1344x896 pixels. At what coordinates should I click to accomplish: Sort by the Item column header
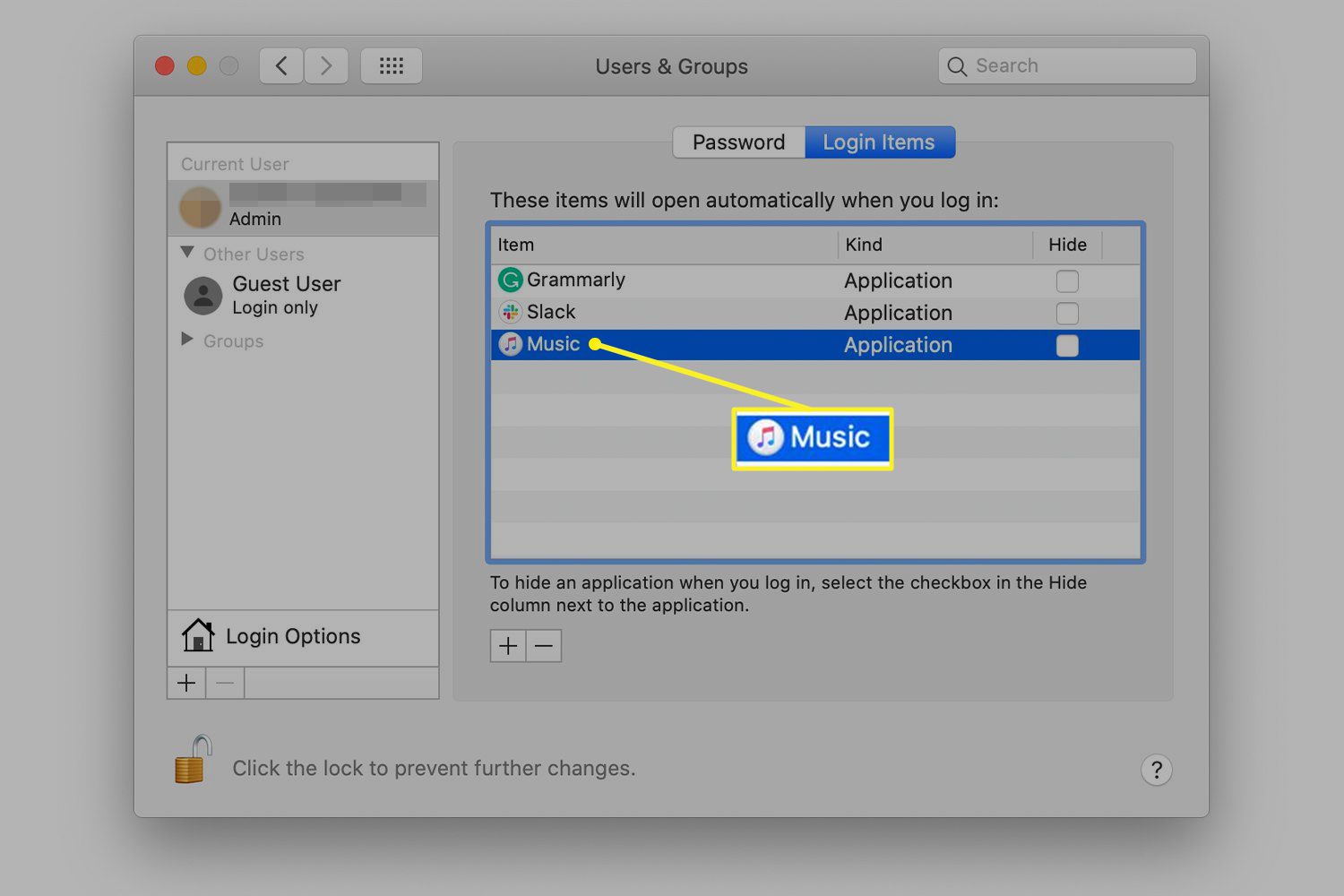(x=664, y=245)
